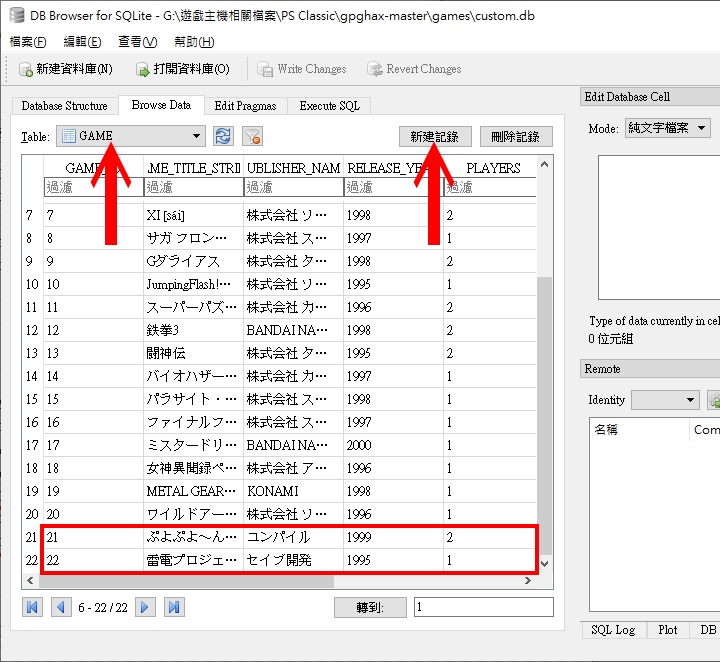
Task: Clear all filters with the funnel icon
Action: (x=253, y=136)
